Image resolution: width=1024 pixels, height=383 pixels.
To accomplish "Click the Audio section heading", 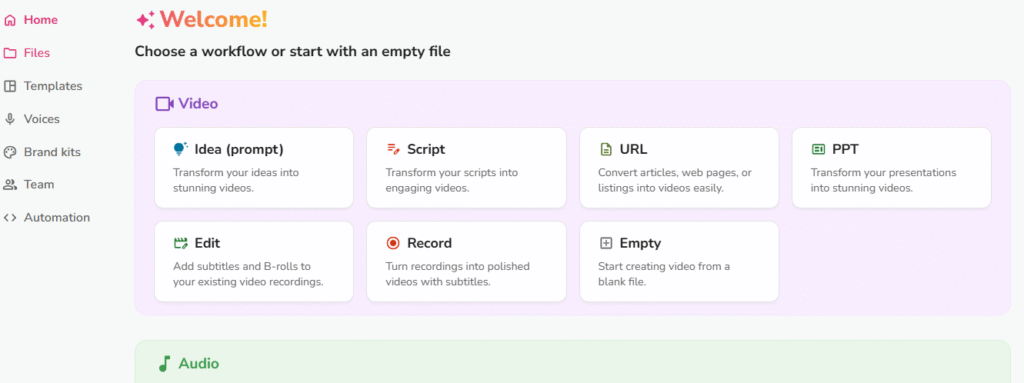I will tap(199, 364).
